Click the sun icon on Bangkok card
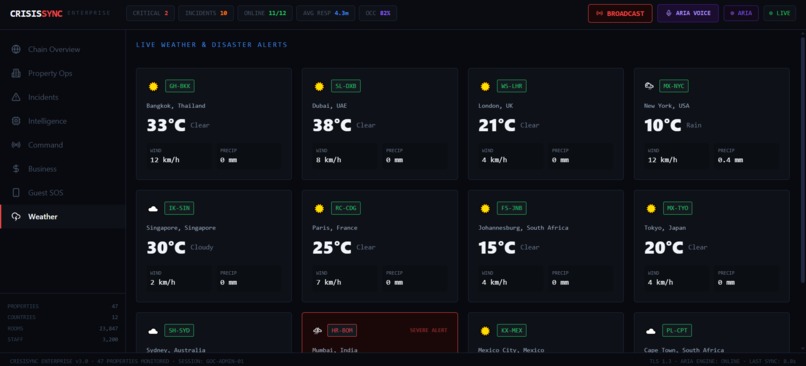 coord(153,86)
